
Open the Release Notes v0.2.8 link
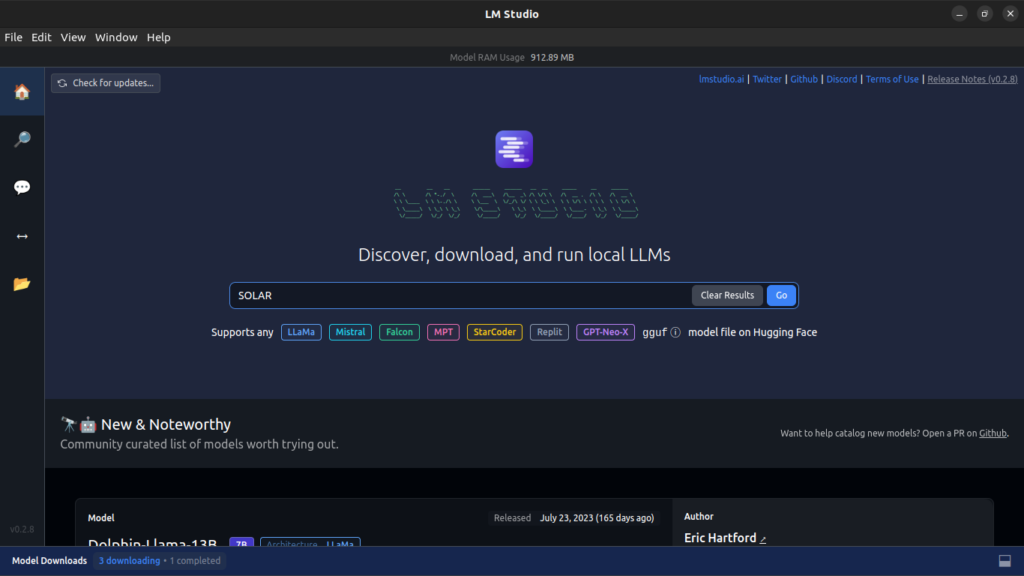[x=971, y=78]
